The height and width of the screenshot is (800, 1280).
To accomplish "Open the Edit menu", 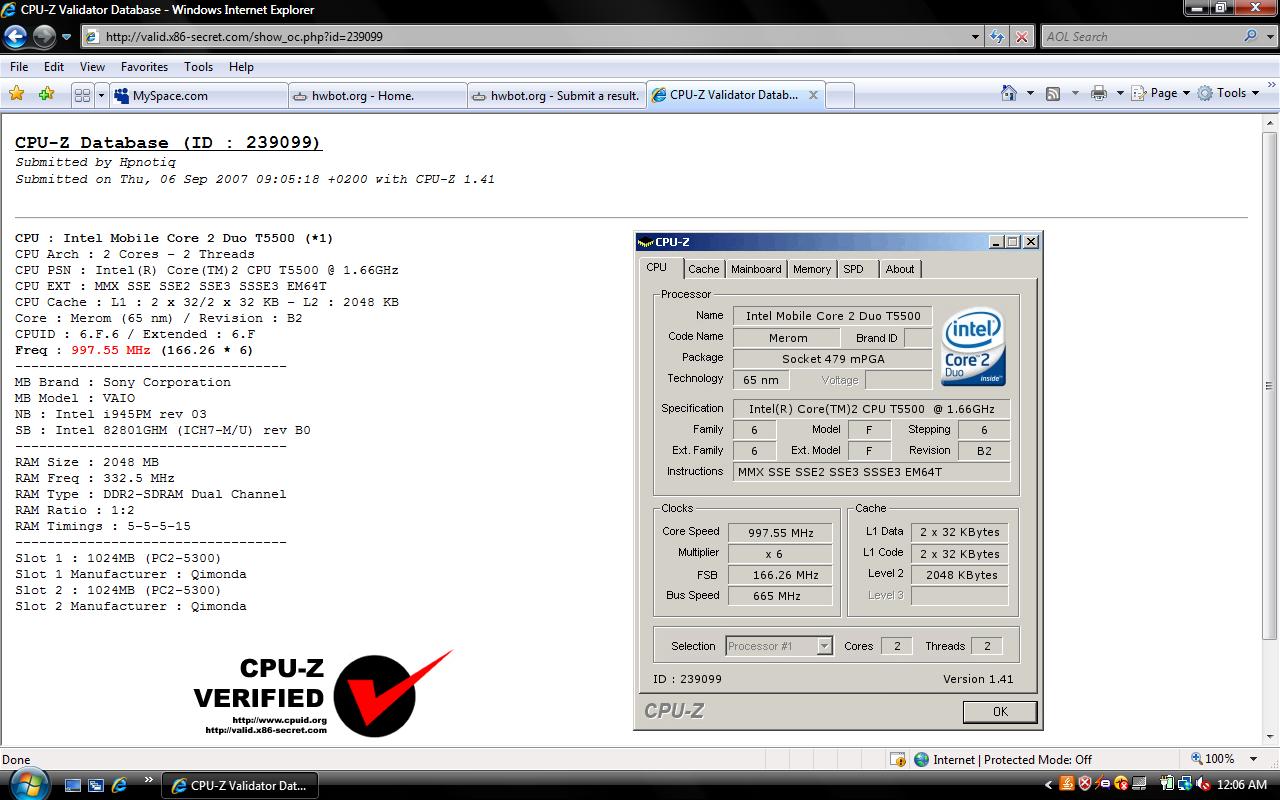I will click(54, 67).
